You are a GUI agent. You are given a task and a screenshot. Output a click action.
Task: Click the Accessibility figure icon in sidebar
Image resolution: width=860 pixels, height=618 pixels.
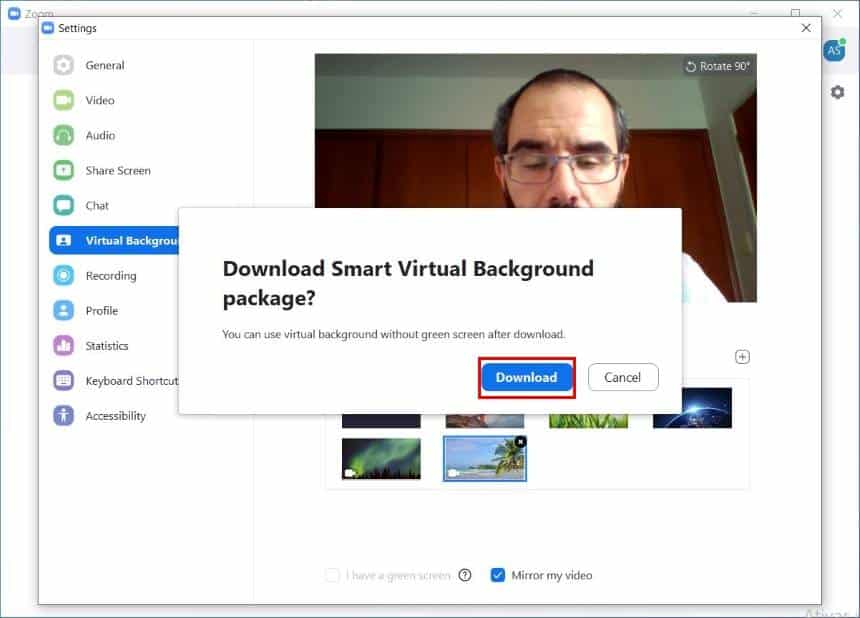click(64, 416)
